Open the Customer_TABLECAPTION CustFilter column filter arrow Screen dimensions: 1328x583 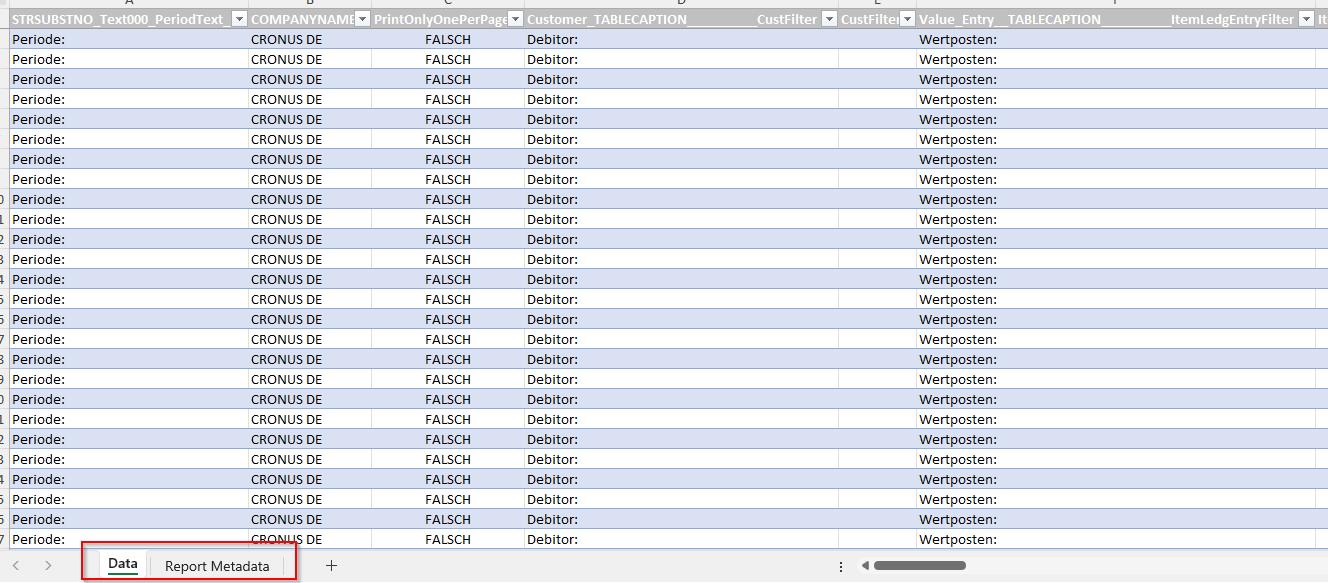coord(829,19)
